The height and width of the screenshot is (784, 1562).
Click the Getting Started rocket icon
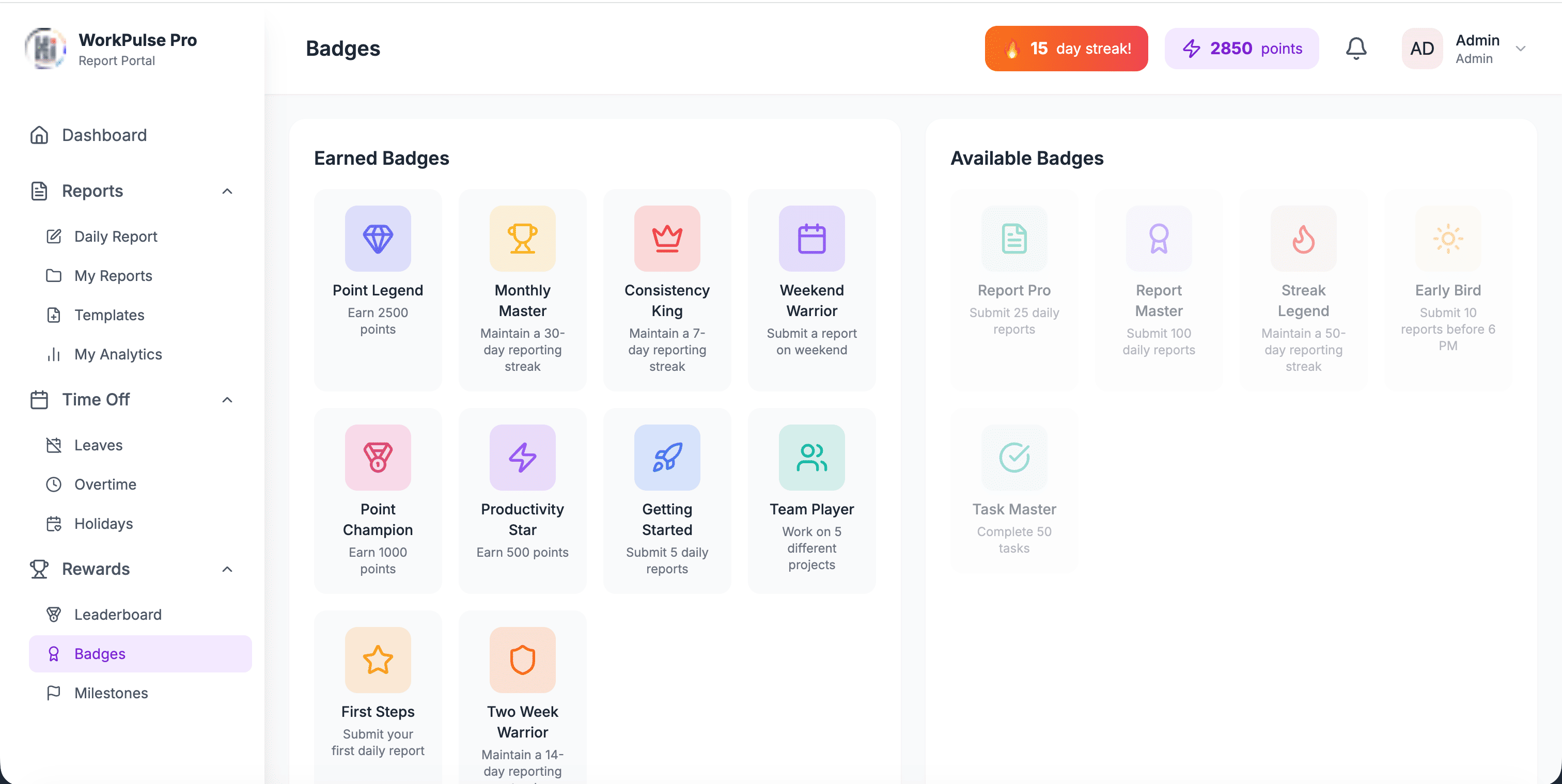point(667,457)
